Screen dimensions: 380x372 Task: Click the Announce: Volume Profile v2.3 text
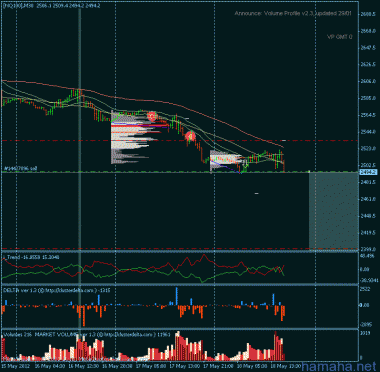(x=293, y=13)
